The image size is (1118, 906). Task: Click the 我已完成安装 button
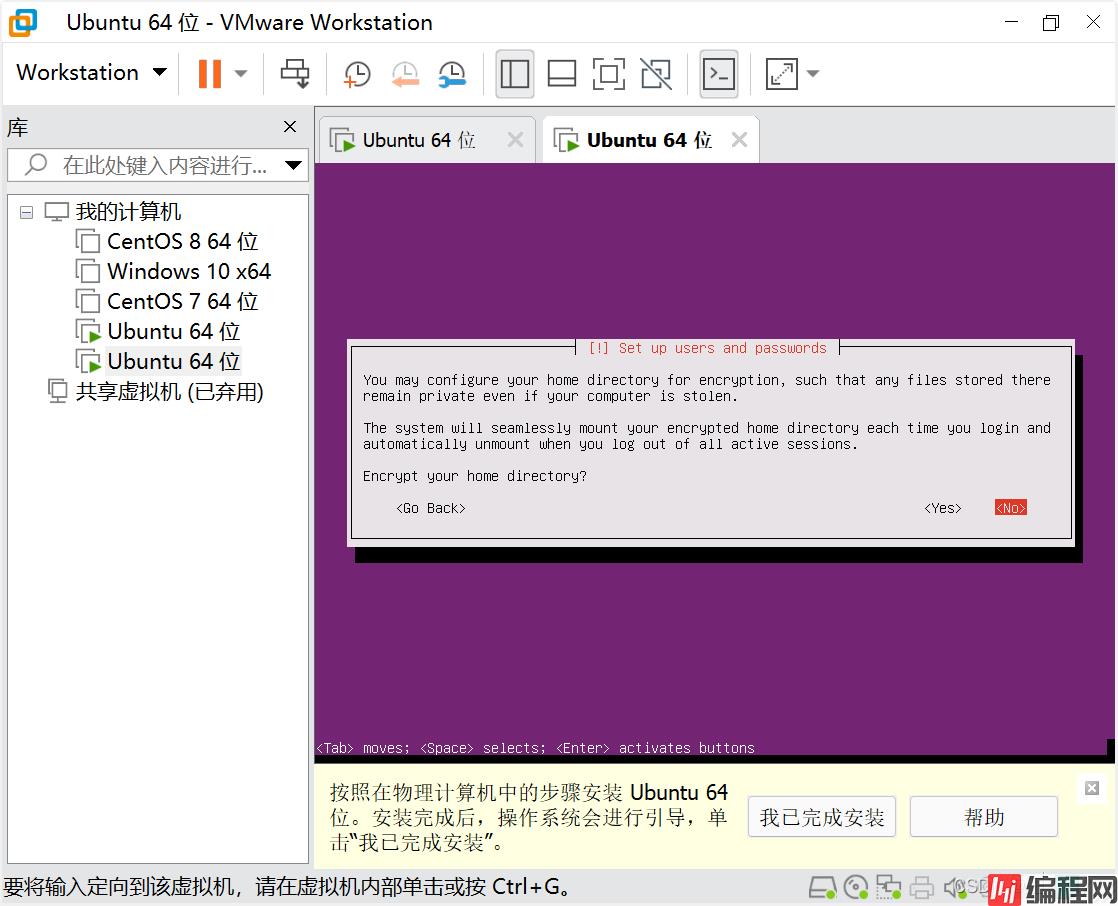(821, 818)
